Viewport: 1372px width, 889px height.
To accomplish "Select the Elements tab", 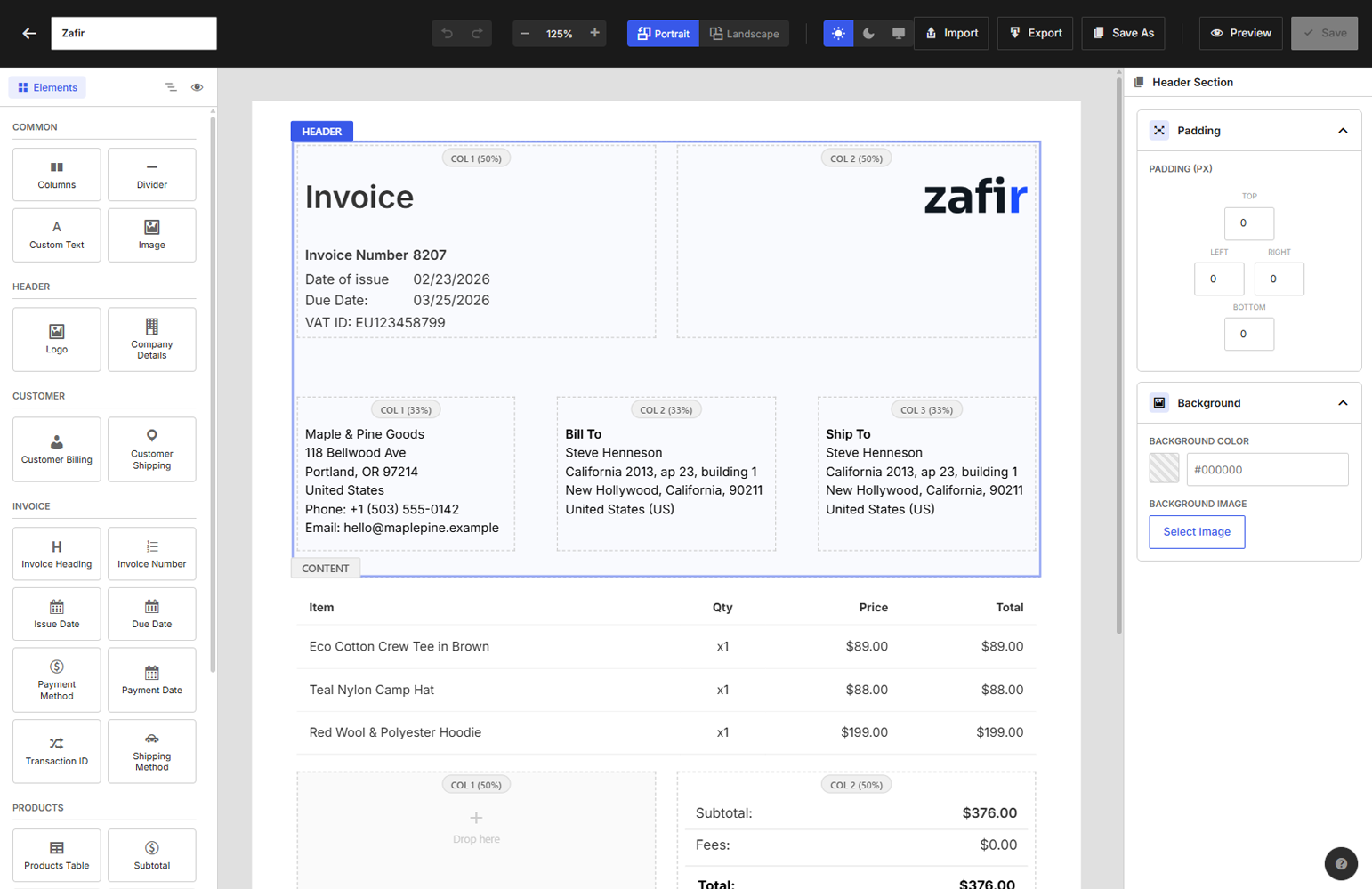I will coord(48,87).
